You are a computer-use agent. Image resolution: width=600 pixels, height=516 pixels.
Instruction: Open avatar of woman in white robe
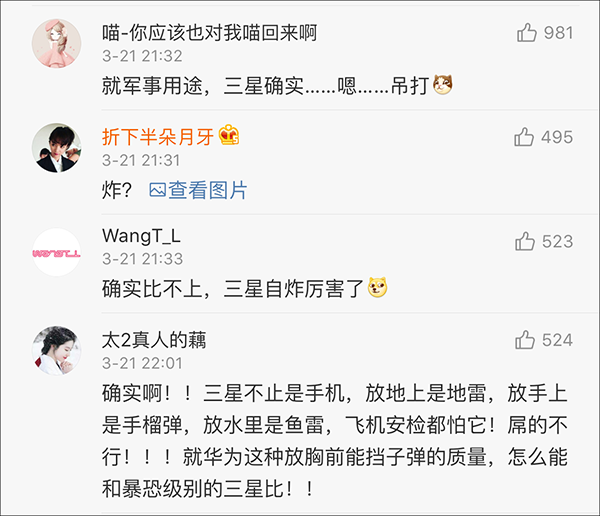tap(57, 351)
